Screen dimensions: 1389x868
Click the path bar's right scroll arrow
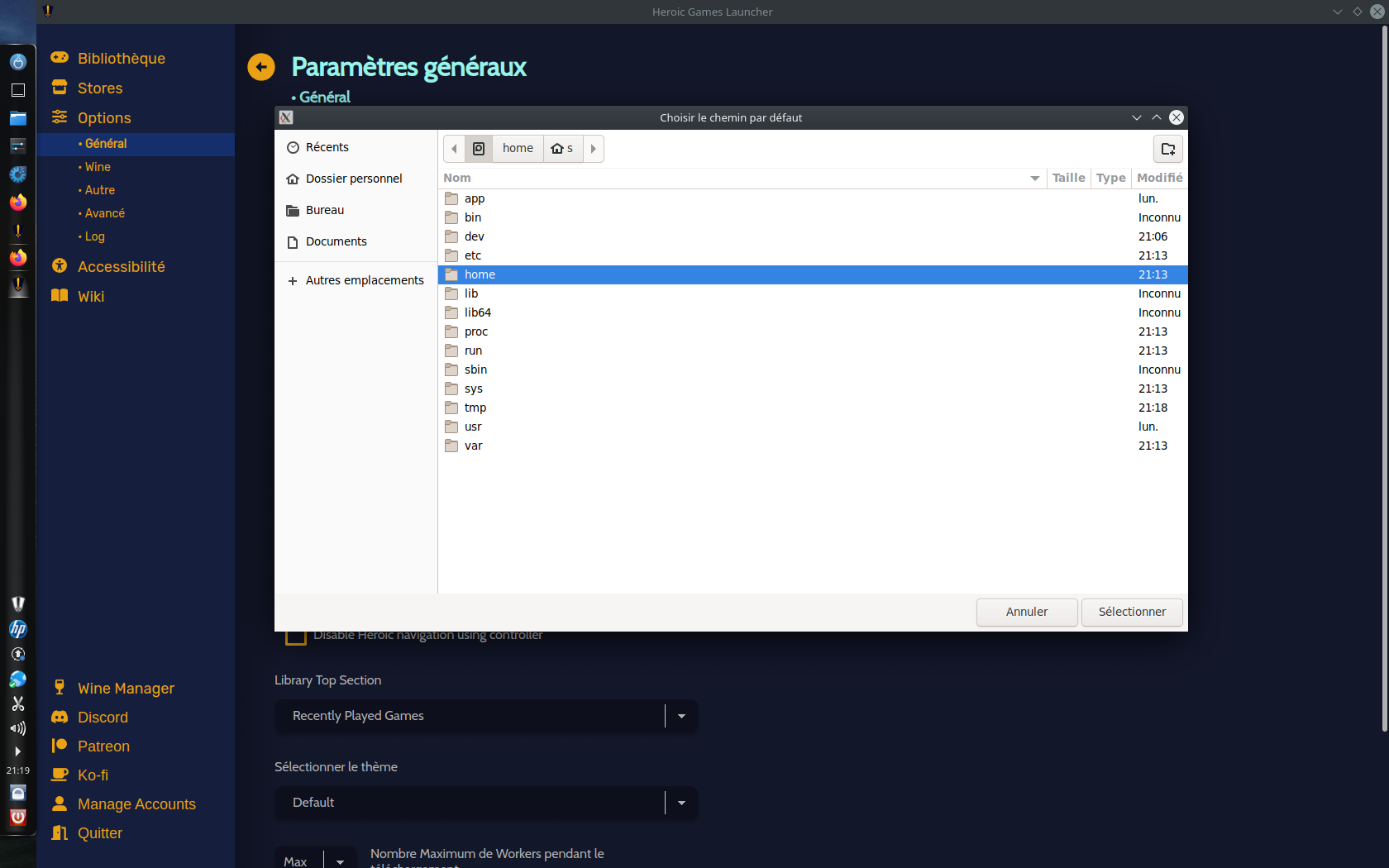pos(594,149)
